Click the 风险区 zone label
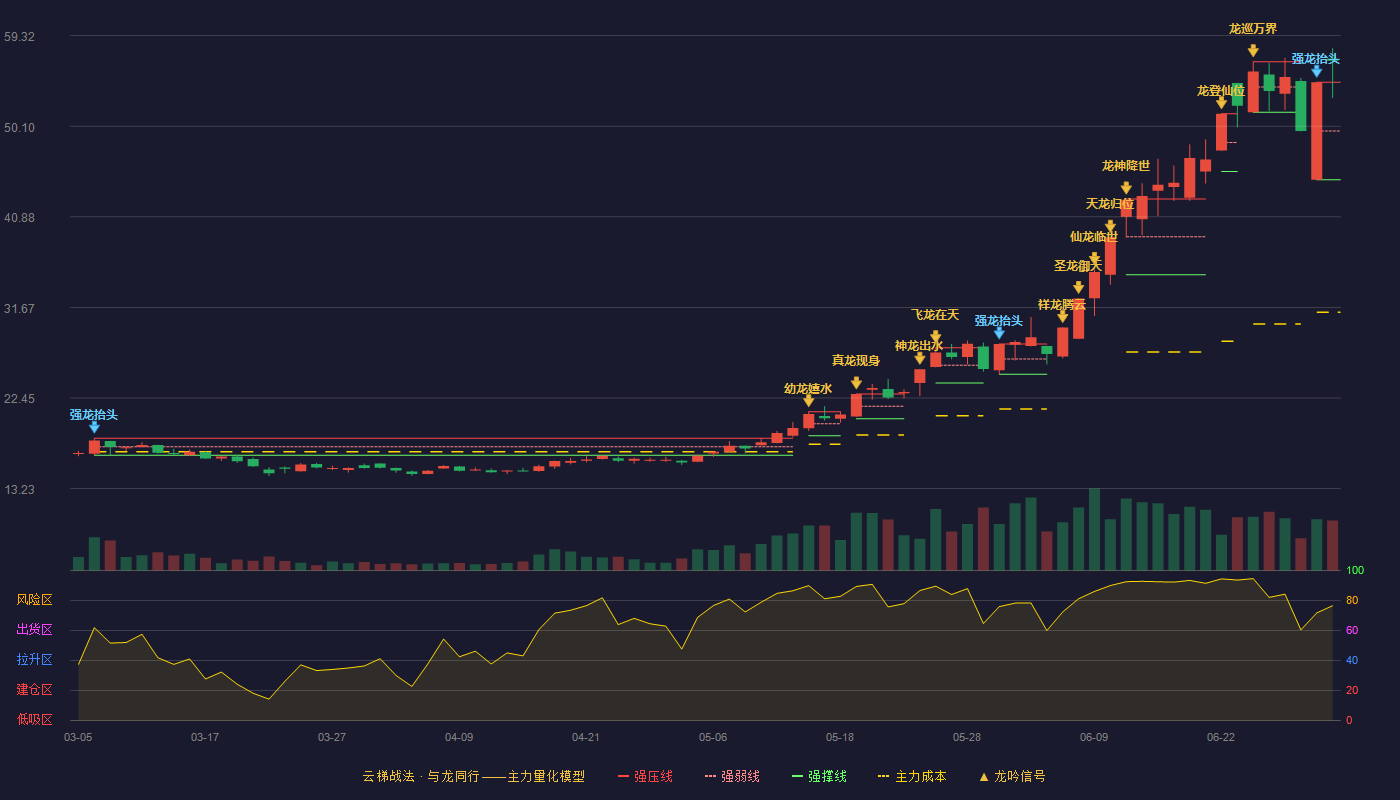The image size is (1400, 800). [x=34, y=600]
